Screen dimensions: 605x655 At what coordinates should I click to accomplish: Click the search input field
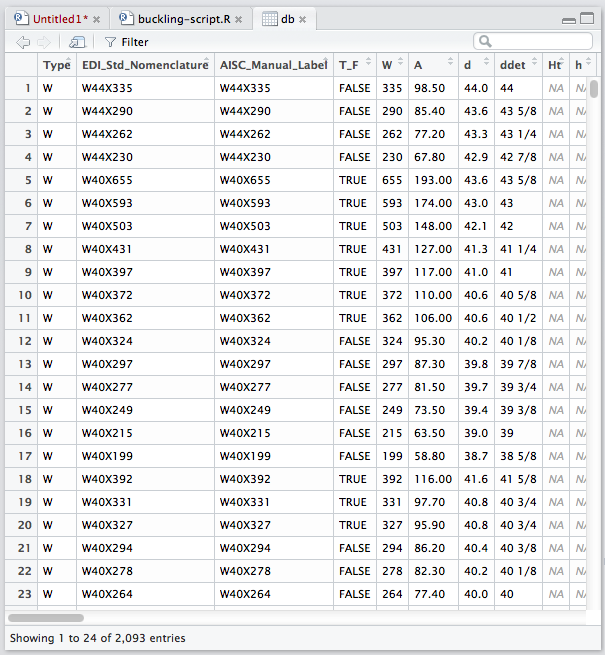pos(533,41)
